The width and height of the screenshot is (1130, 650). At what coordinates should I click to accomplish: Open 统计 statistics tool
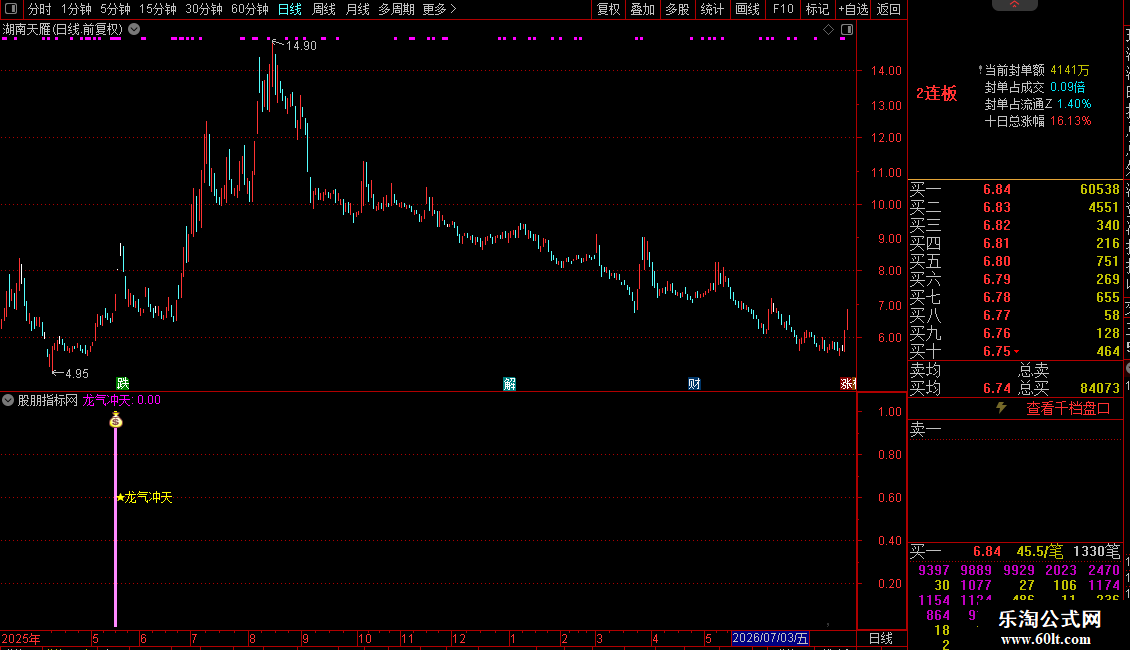(x=712, y=9)
